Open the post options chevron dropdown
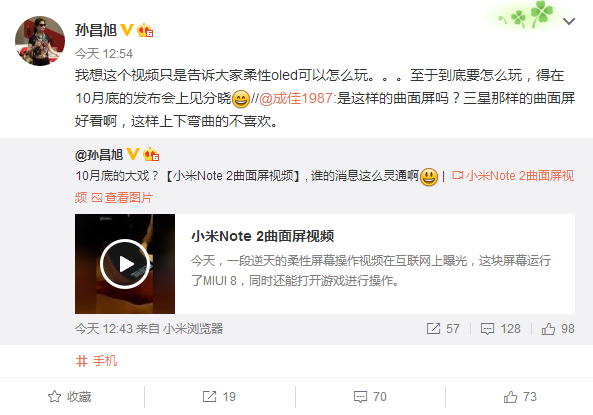Image resolution: width=593 pixels, height=415 pixels. click(569, 21)
